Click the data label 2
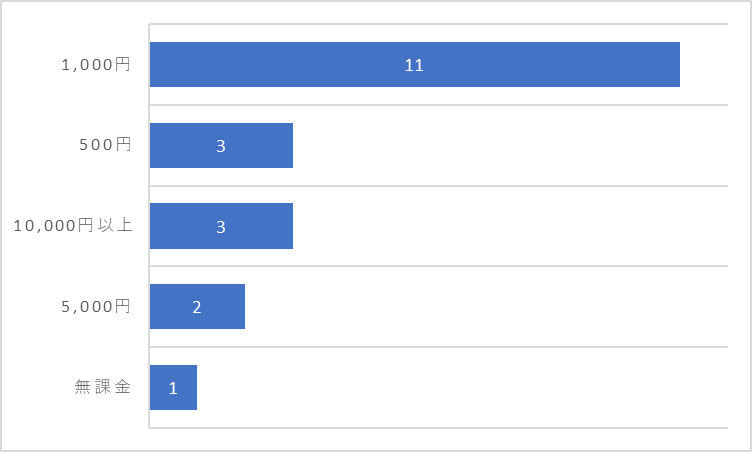This screenshot has width=752, height=452. coord(197,307)
